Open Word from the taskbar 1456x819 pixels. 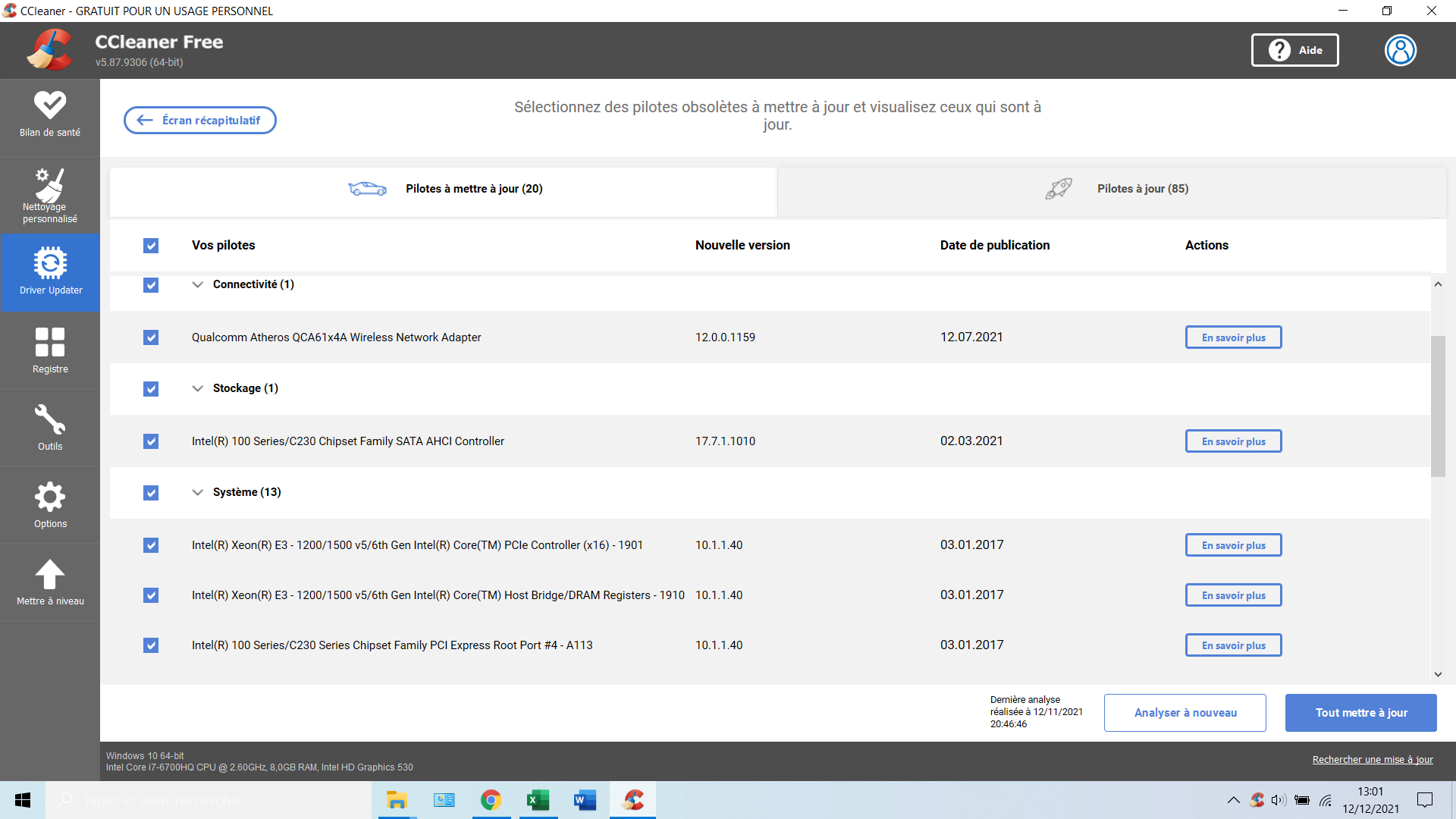click(x=585, y=800)
